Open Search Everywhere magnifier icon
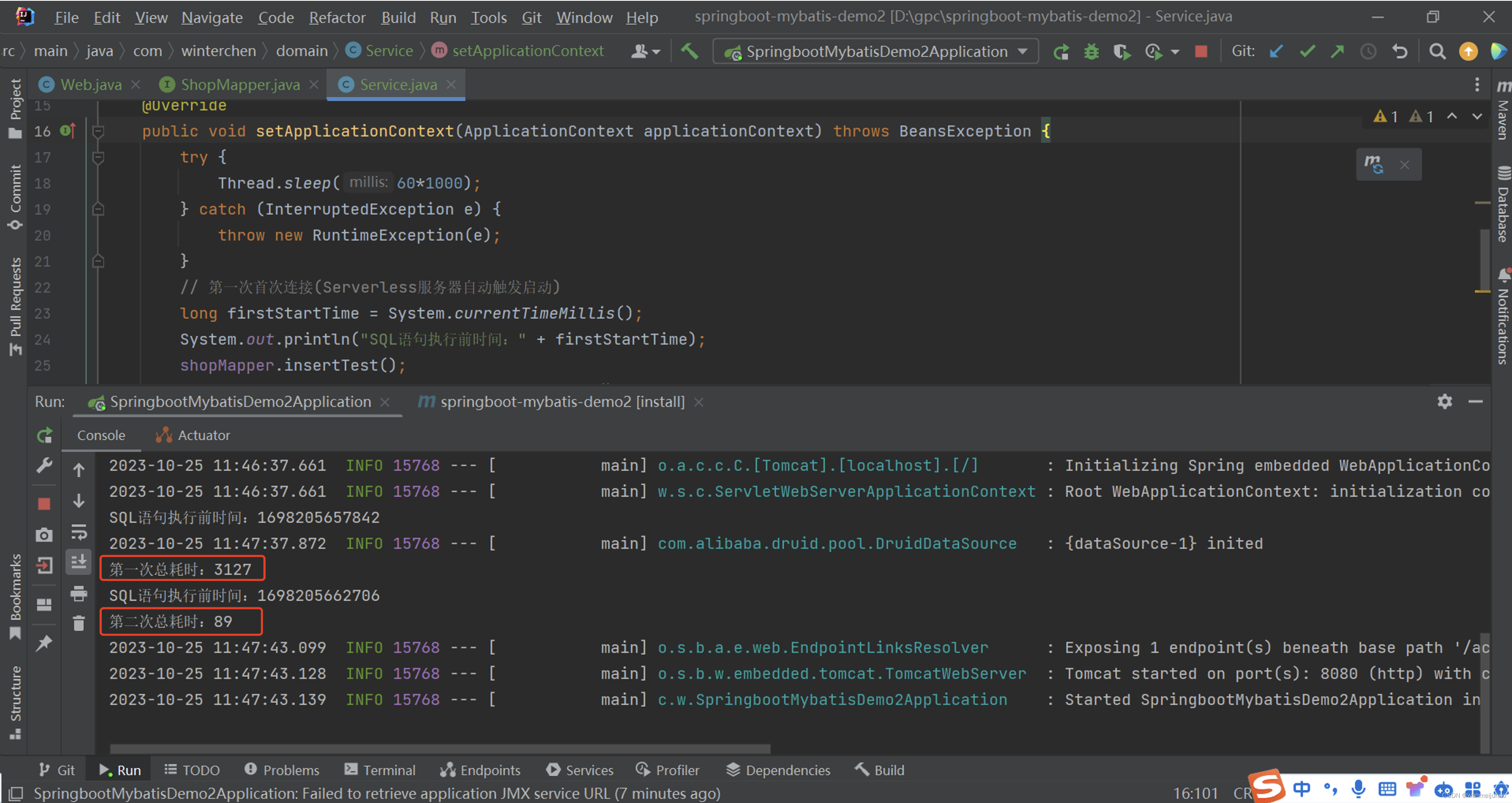The image size is (1512, 803). tap(1437, 52)
